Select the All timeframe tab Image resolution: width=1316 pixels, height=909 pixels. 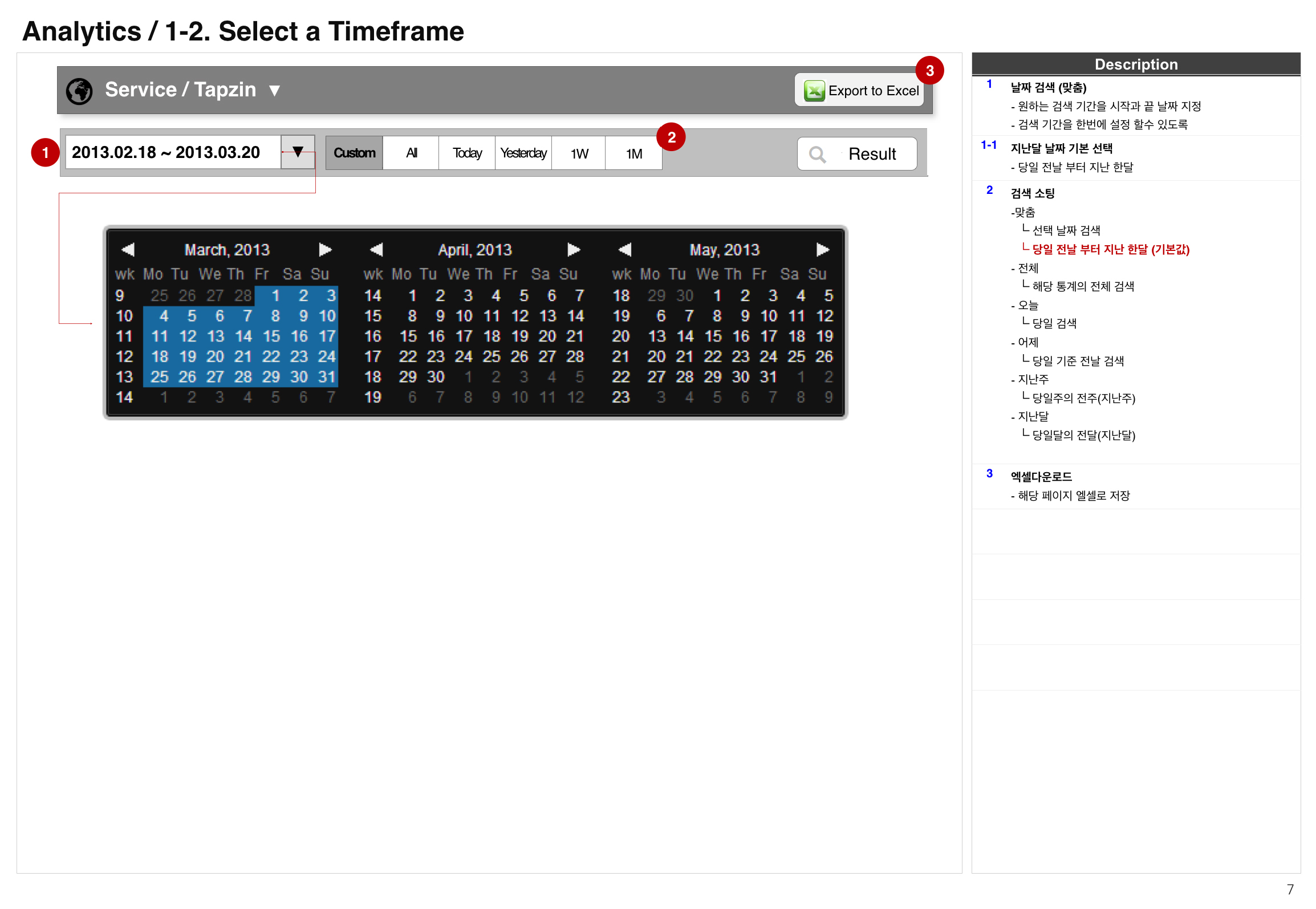pos(411,153)
